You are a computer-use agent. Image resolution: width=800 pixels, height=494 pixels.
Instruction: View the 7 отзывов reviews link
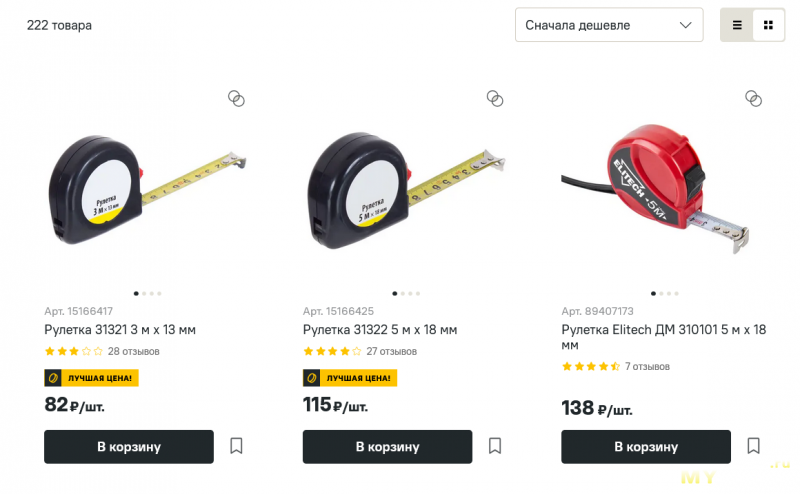click(647, 367)
